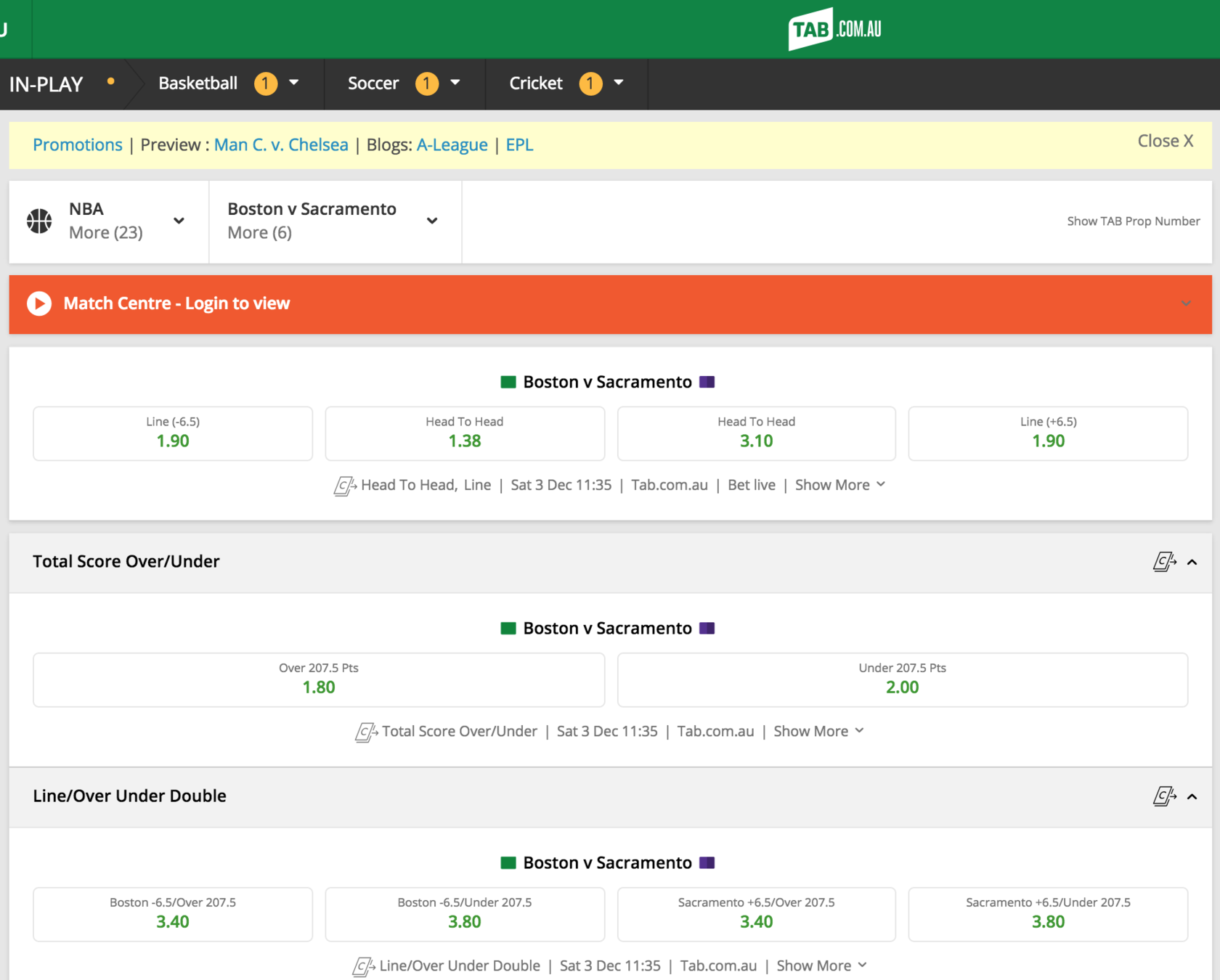Viewport: 1220px width, 980px height.
Task: Open A-League blog link
Action: [452, 144]
